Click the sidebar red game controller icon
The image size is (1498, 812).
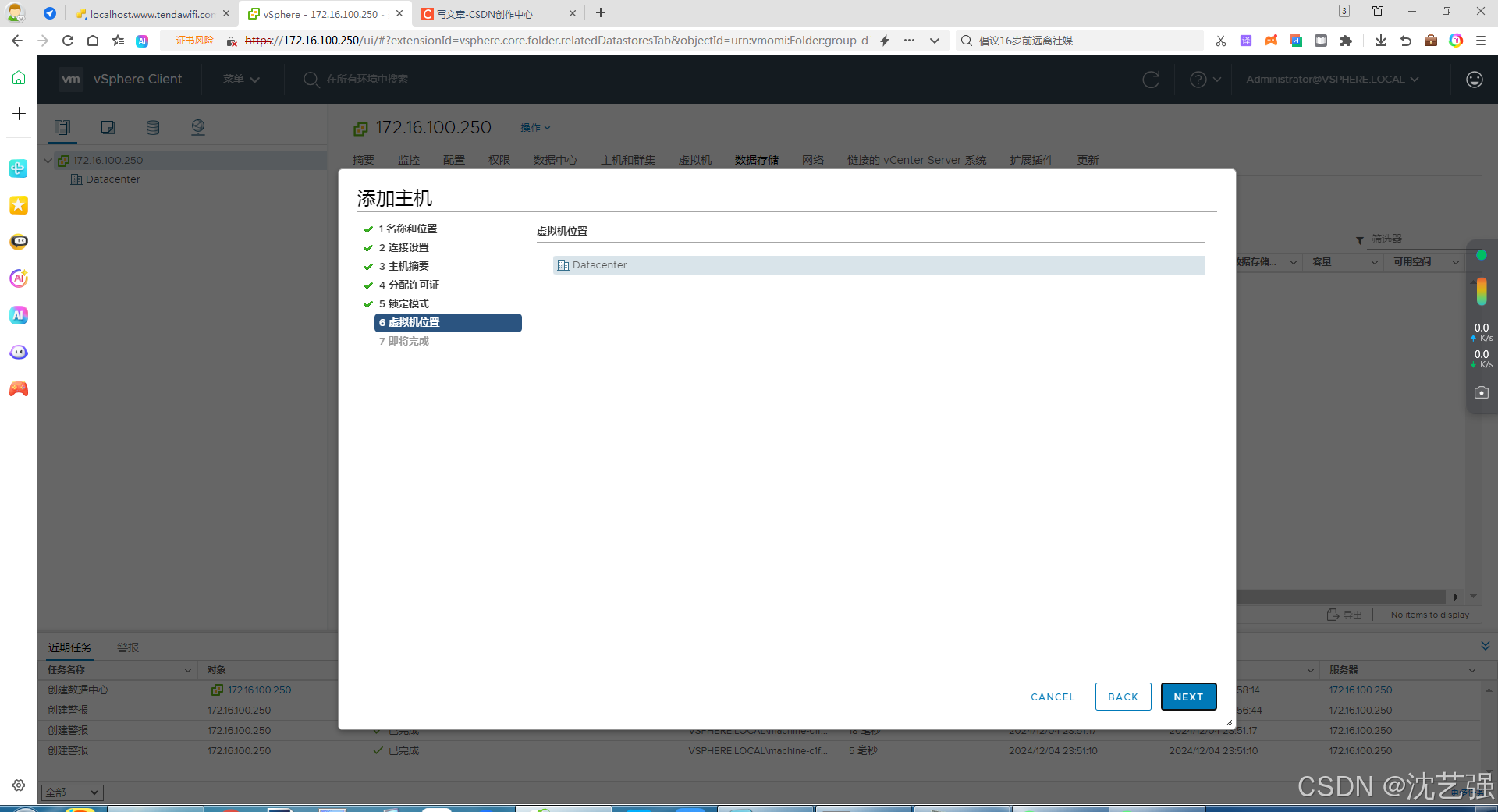coord(19,389)
